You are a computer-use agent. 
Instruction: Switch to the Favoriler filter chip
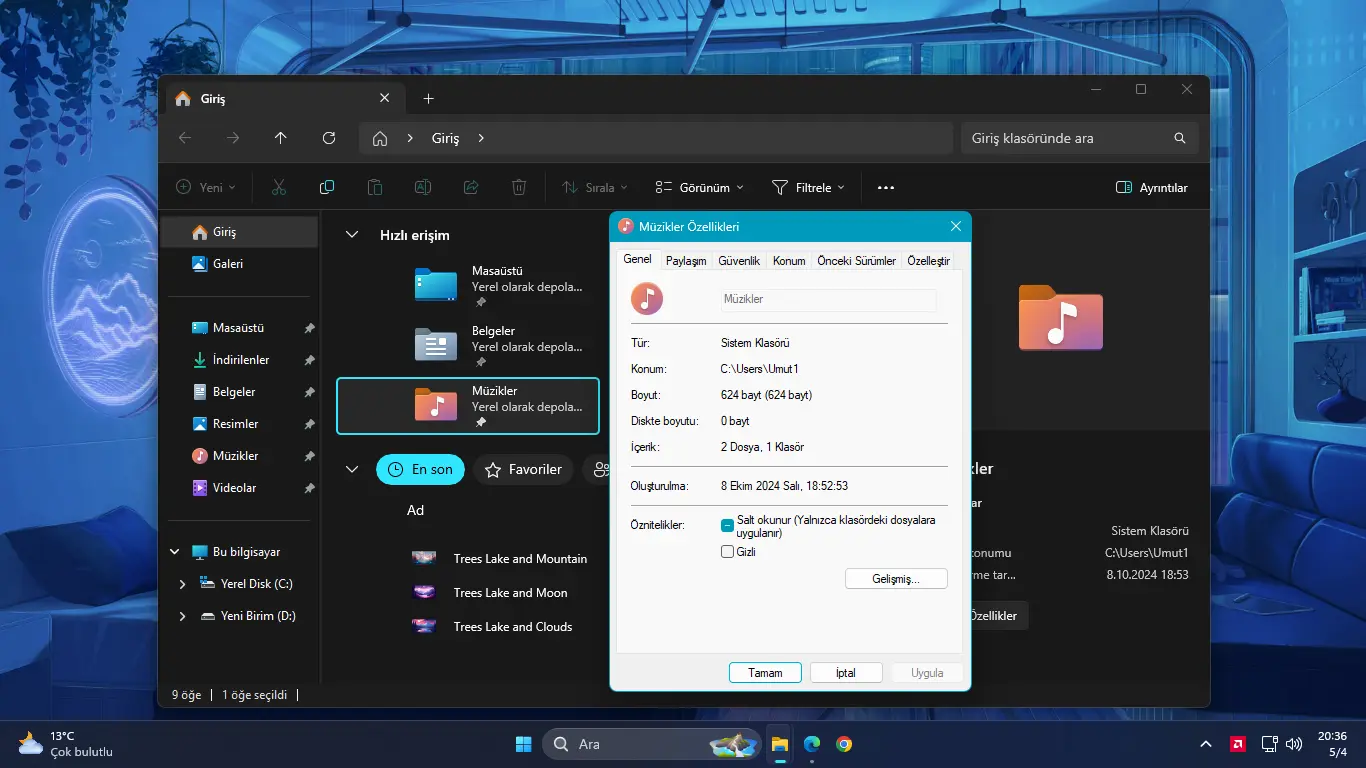523,469
